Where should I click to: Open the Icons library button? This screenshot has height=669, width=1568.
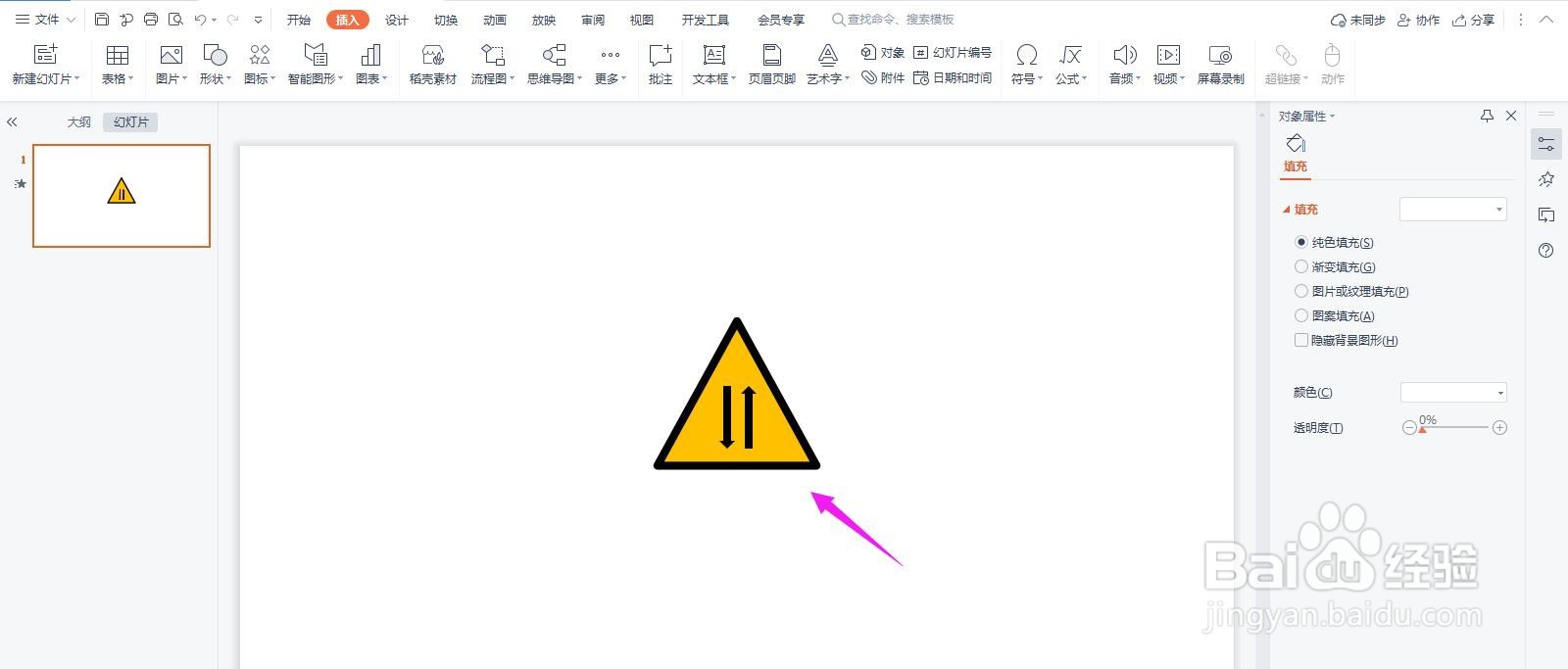260,55
